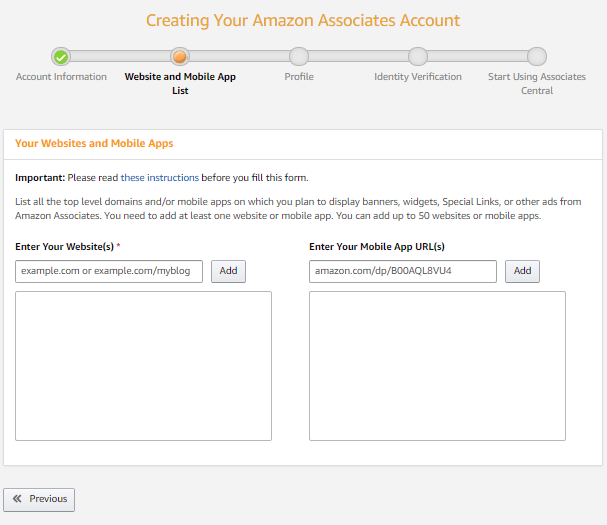Click the 'Enter Your Website(s)' label
Viewport: 607px width, 525px height.
tap(65, 247)
